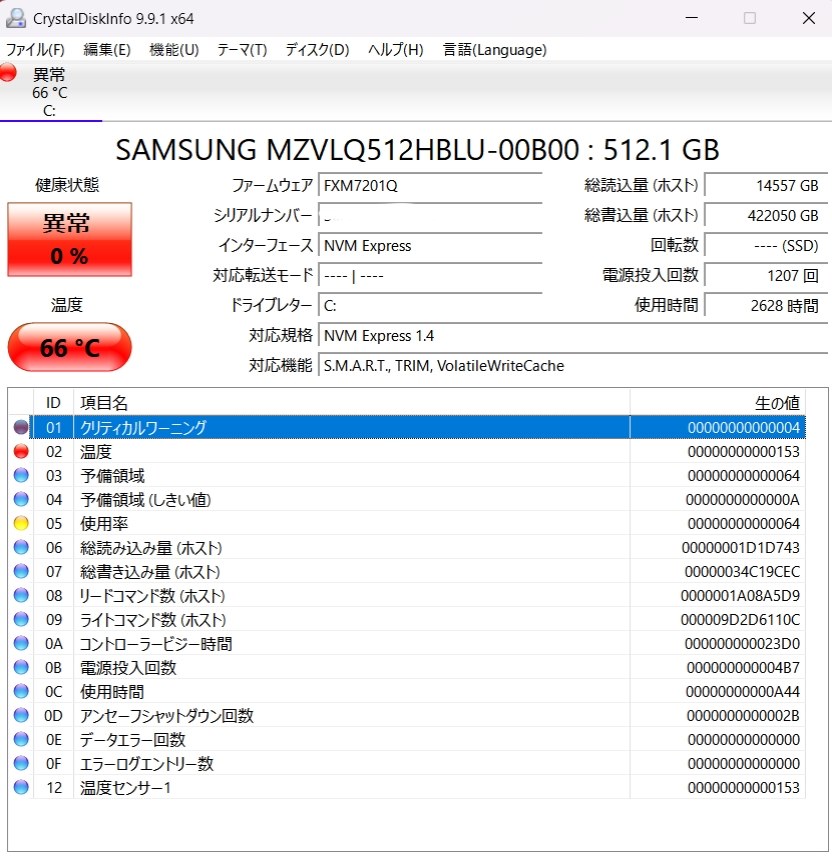Click the red status dot for 温度 row 02
832x856 pixels.
21,451
